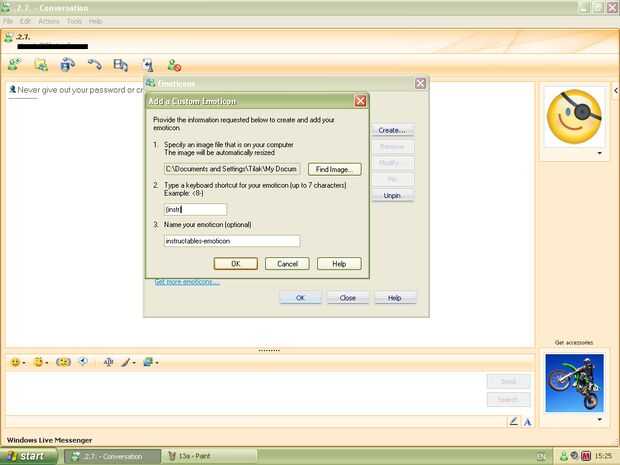
Task: Open the Edit menu
Action: pyautogui.click(x=25, y=21)
